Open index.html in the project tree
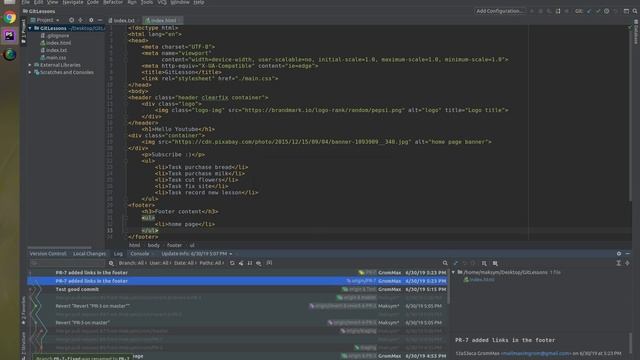This screenshot has width=640, height=360. click(56, 43)
